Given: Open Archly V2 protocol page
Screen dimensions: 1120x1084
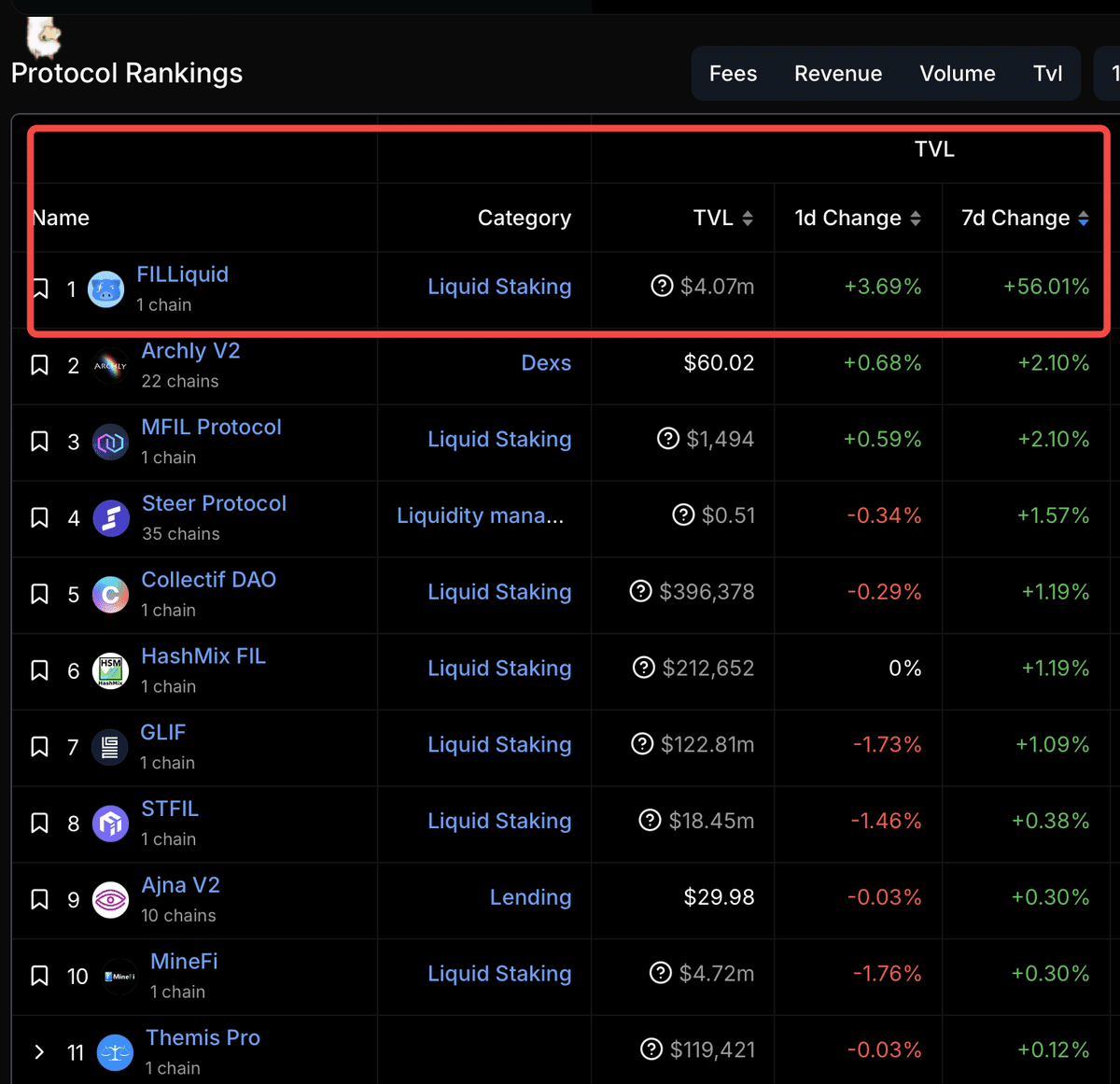Looking at the screenshot, I should pyautogui.click(x=190, y=351).
